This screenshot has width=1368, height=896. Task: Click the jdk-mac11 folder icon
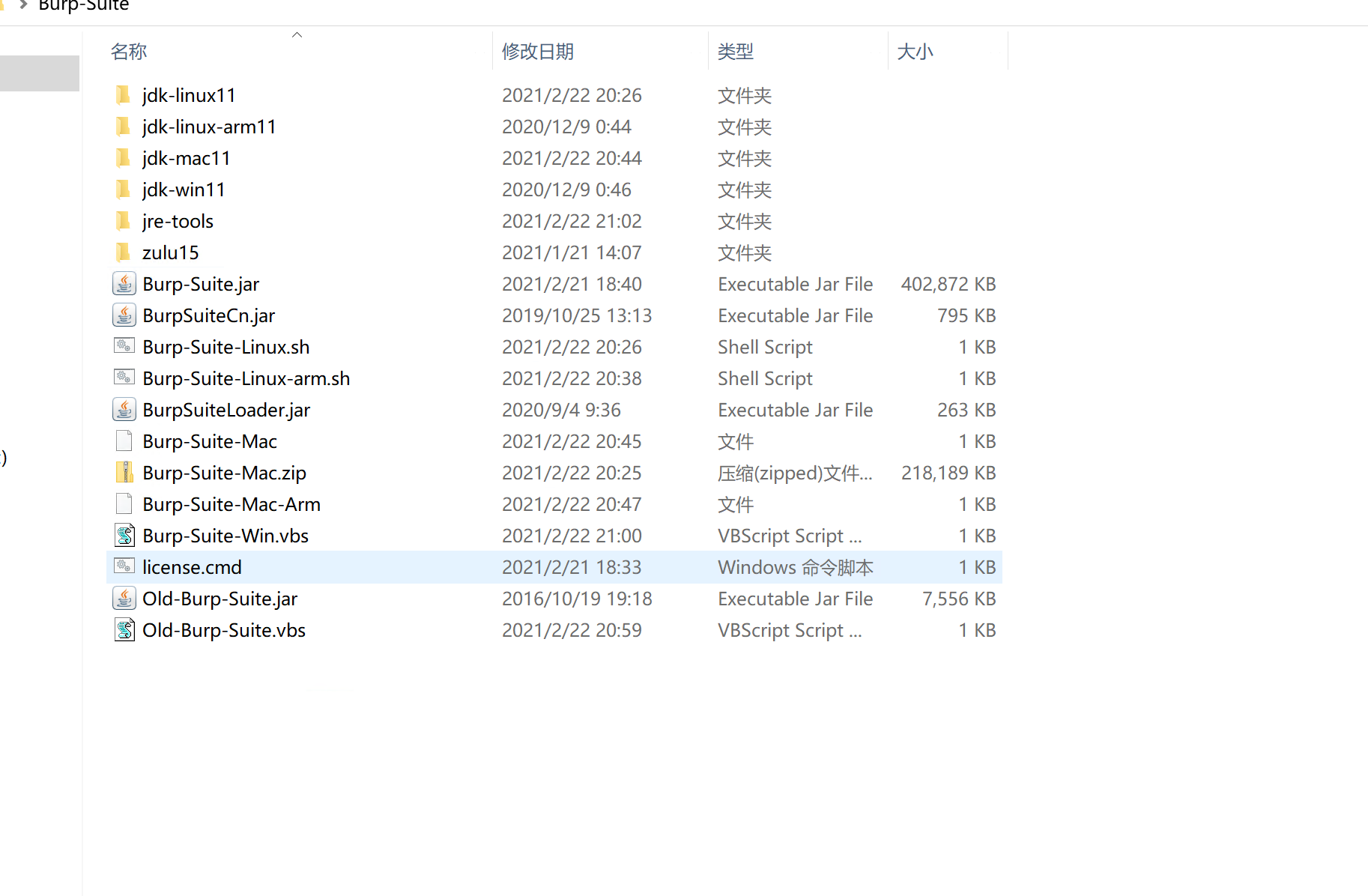tap(124, 158)
